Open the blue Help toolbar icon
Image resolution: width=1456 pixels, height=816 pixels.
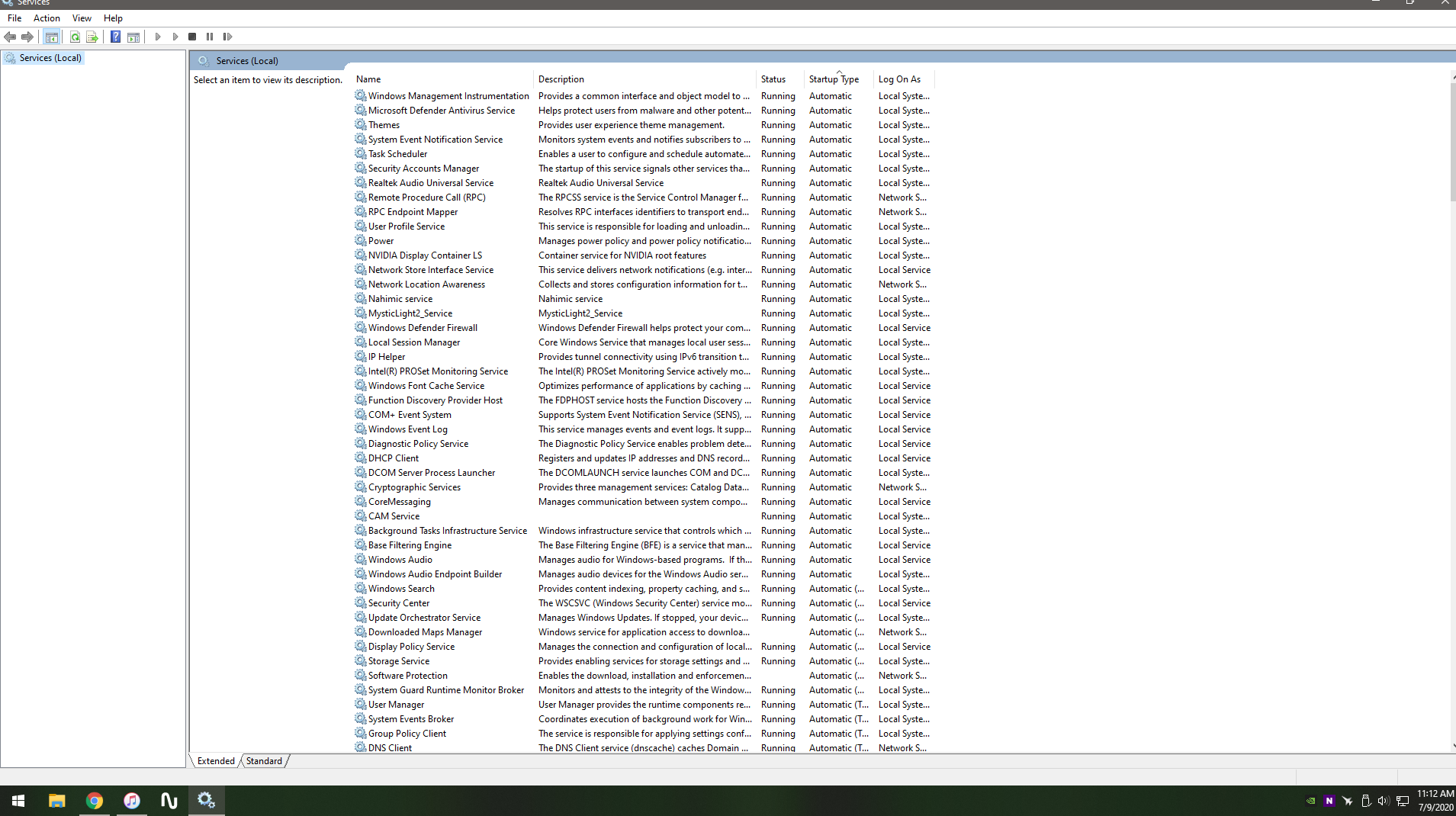[x=115, y=37]
